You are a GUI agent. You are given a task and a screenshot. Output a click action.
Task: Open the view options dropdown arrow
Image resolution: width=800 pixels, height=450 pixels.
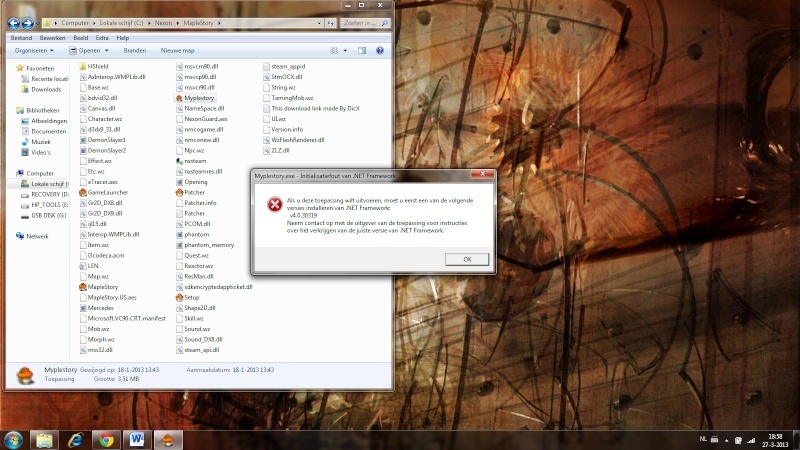click(x=345, y=51)
